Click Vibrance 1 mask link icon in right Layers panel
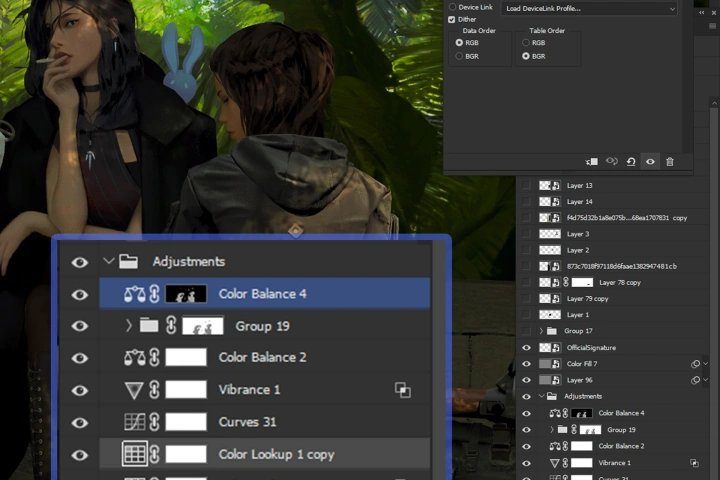Viewport: 720px width, 480px height. click(566, 463)
